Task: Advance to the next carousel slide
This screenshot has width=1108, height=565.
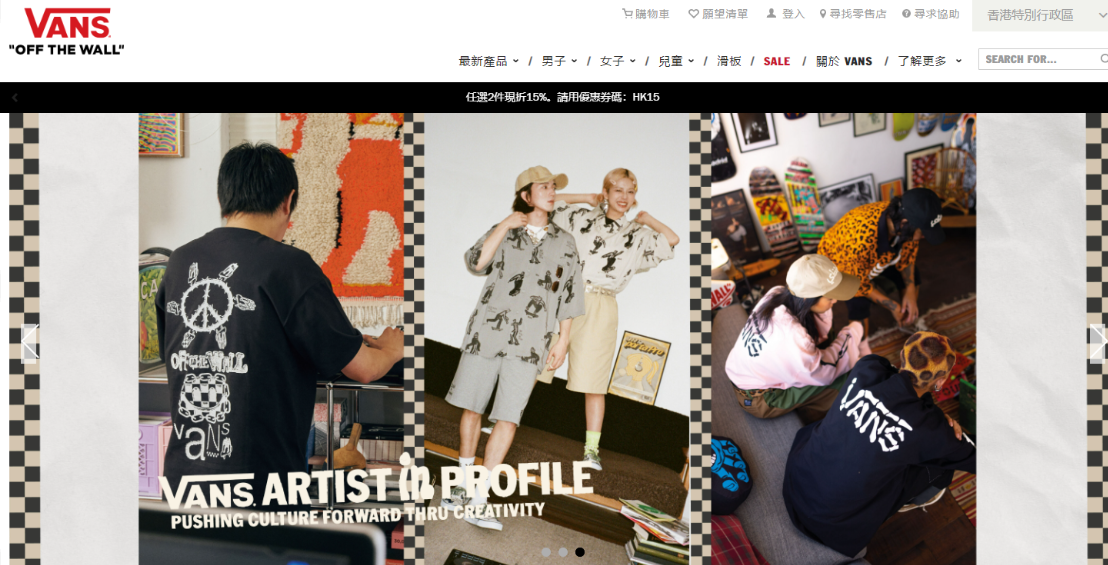Action: click(x=1097, y=343)
